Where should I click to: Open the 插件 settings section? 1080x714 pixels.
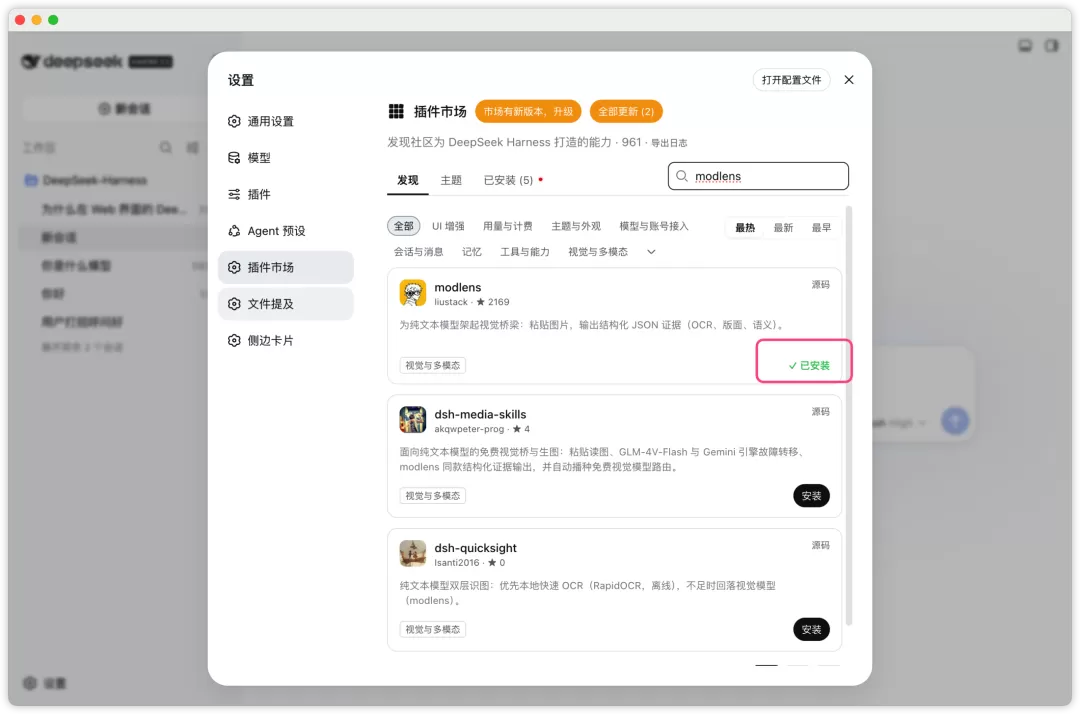(286, 194)
